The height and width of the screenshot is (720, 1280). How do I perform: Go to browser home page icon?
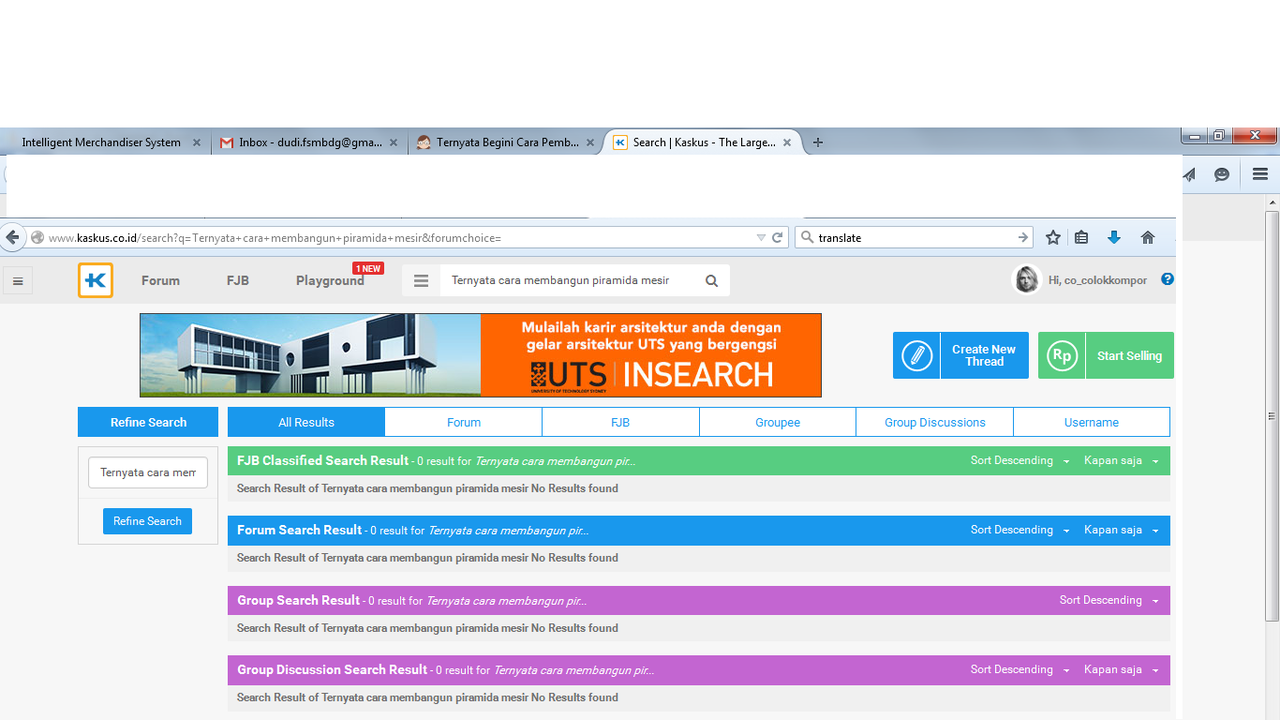tap(1148, 238)
